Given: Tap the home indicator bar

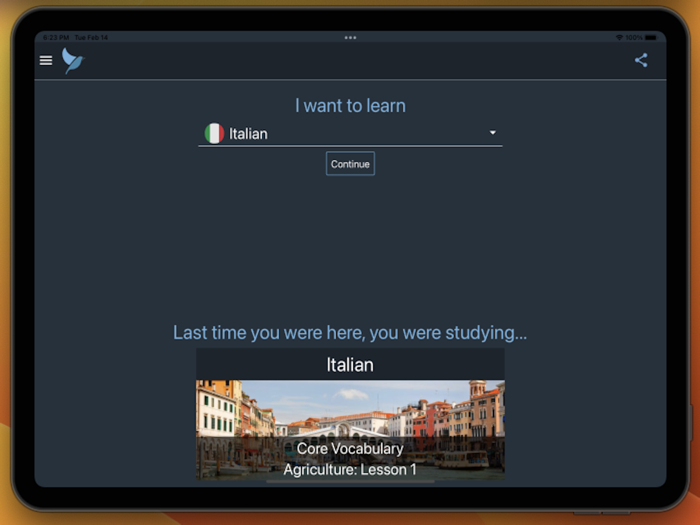Looking at the screenshot, I should [350, 482].
